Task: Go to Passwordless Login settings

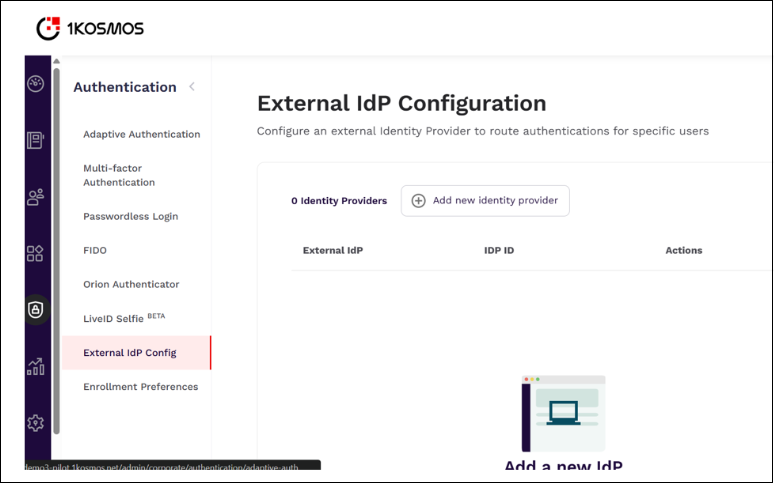Action: pyautogui.click(x=130, y=216)
